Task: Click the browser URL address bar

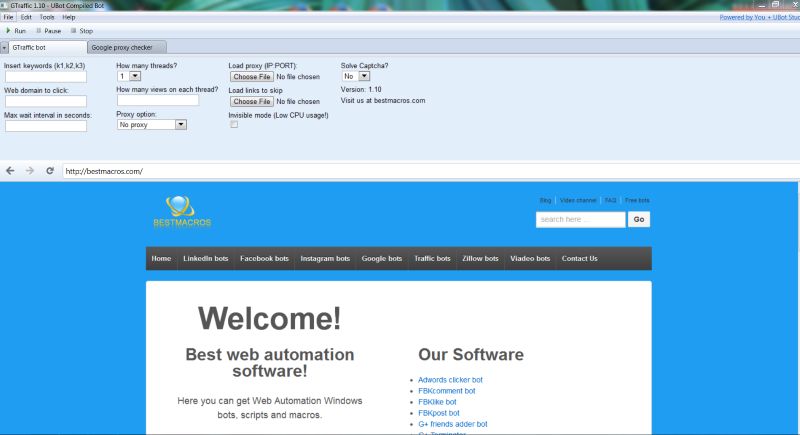Action: (429, 171)
